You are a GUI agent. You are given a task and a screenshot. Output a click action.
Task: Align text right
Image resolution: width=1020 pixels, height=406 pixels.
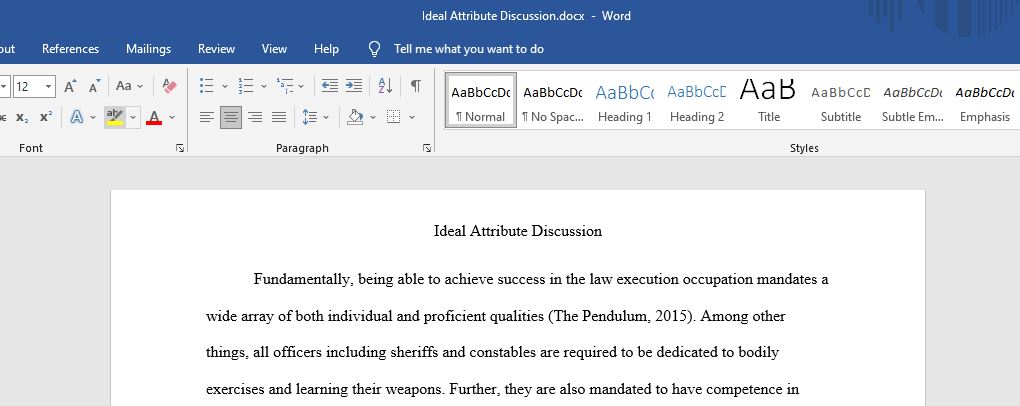pyautogui.click(x=255, y=117)
